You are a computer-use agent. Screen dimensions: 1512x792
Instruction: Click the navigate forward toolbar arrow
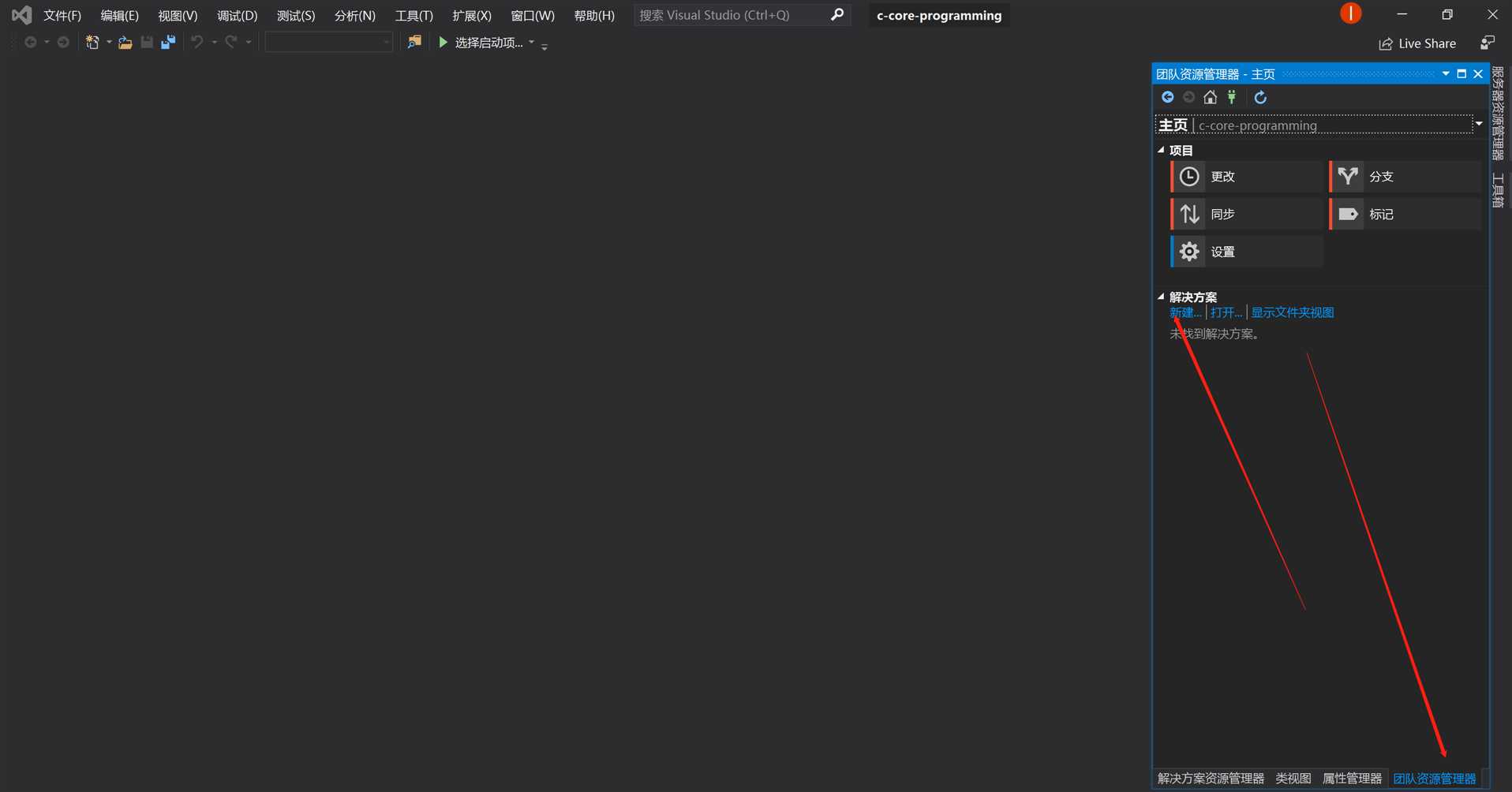(63, 43)
